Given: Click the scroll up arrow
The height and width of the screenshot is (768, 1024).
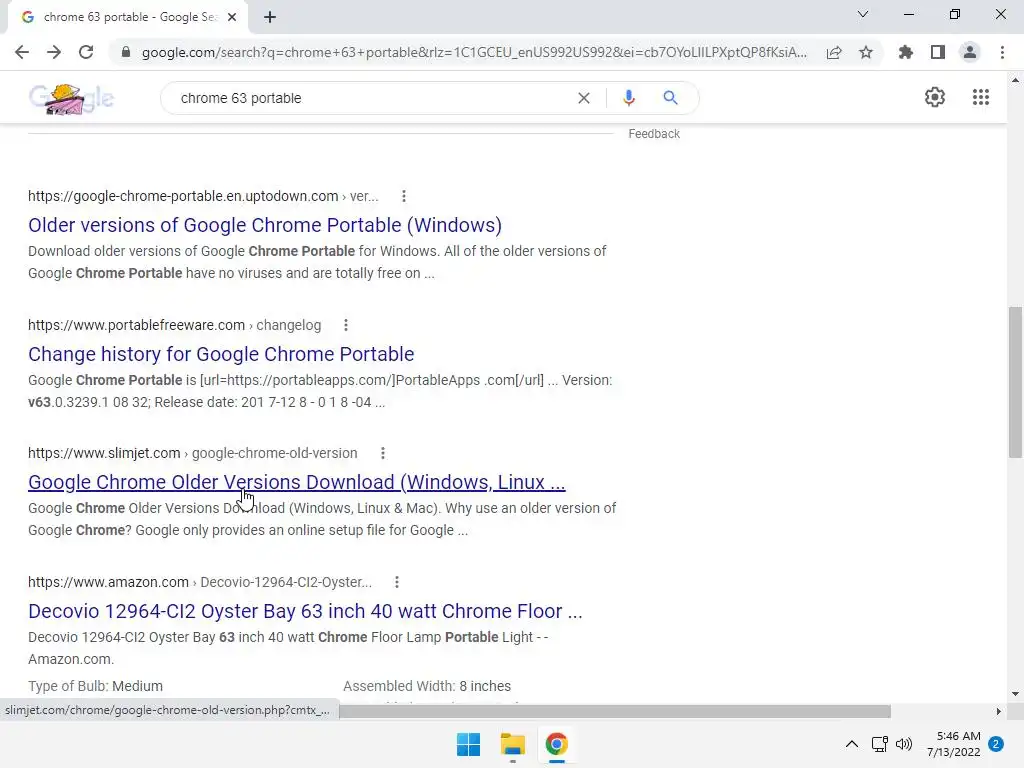Looking at the screenshot, I should coord(1015,80).
